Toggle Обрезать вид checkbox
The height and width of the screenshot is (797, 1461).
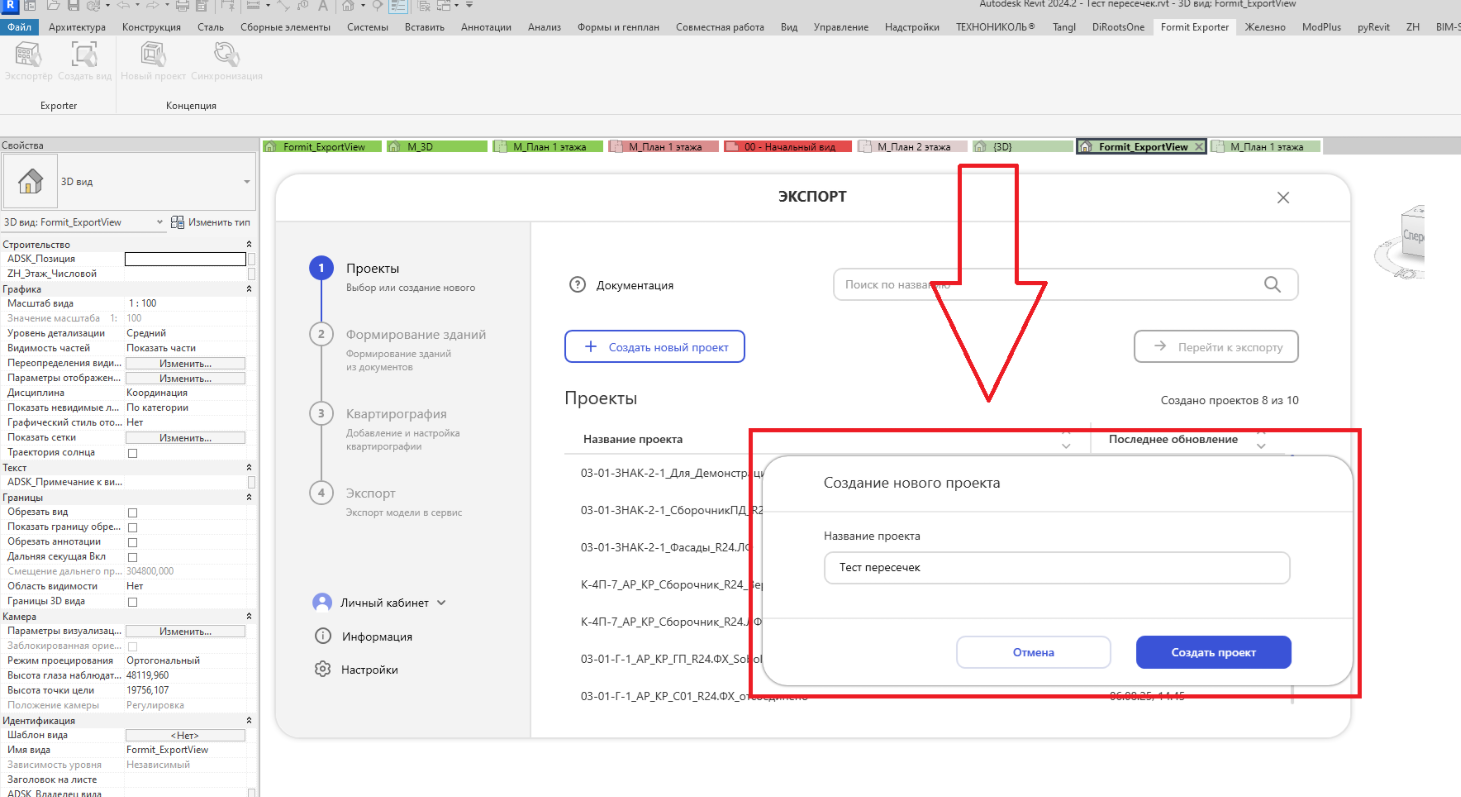[x=132, y=512]
